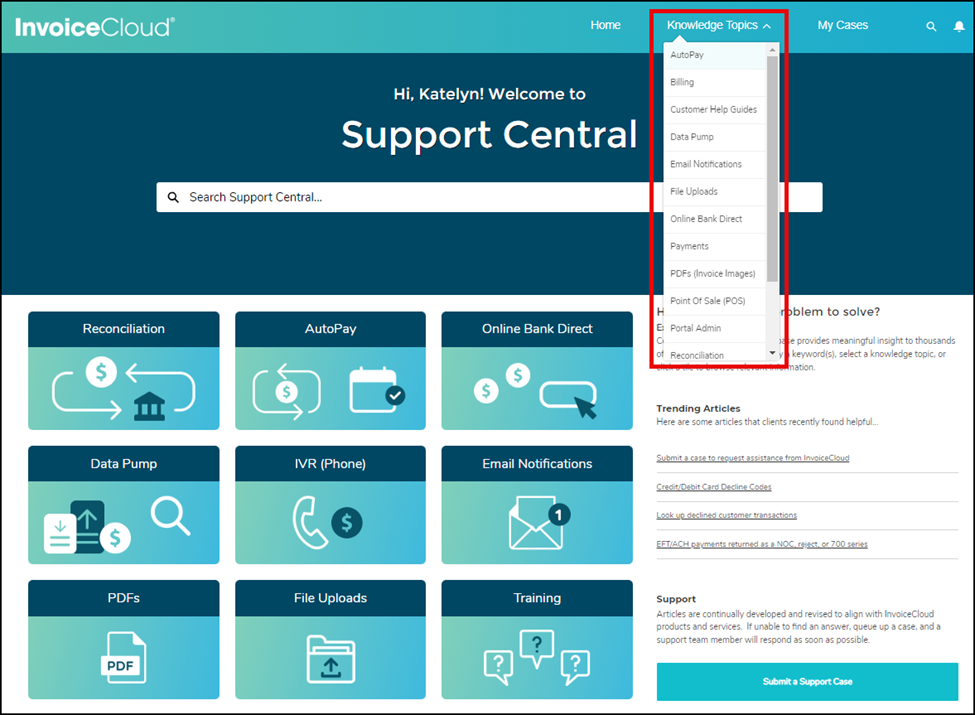Click the 'Support Central' title text

(489, 134)
